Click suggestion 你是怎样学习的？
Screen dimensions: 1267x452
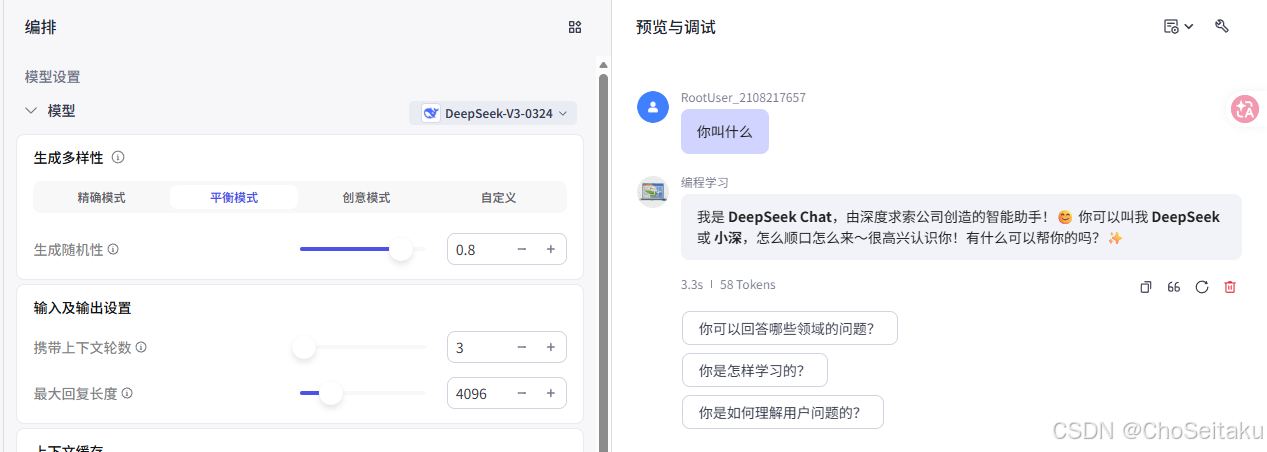pyautogui.click(x=754, y=370)
